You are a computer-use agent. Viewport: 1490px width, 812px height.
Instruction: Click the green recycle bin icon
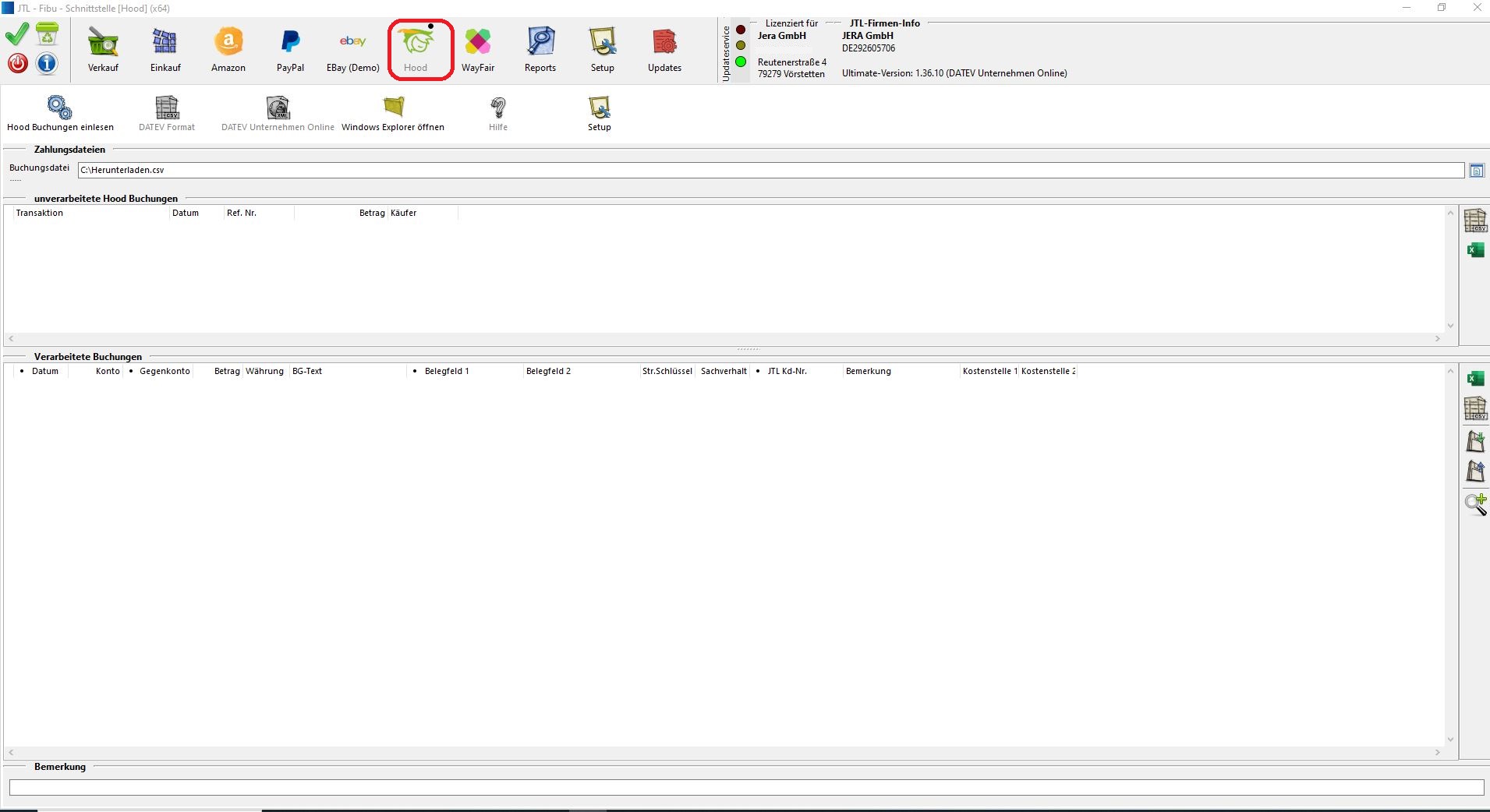click(48, 34)
